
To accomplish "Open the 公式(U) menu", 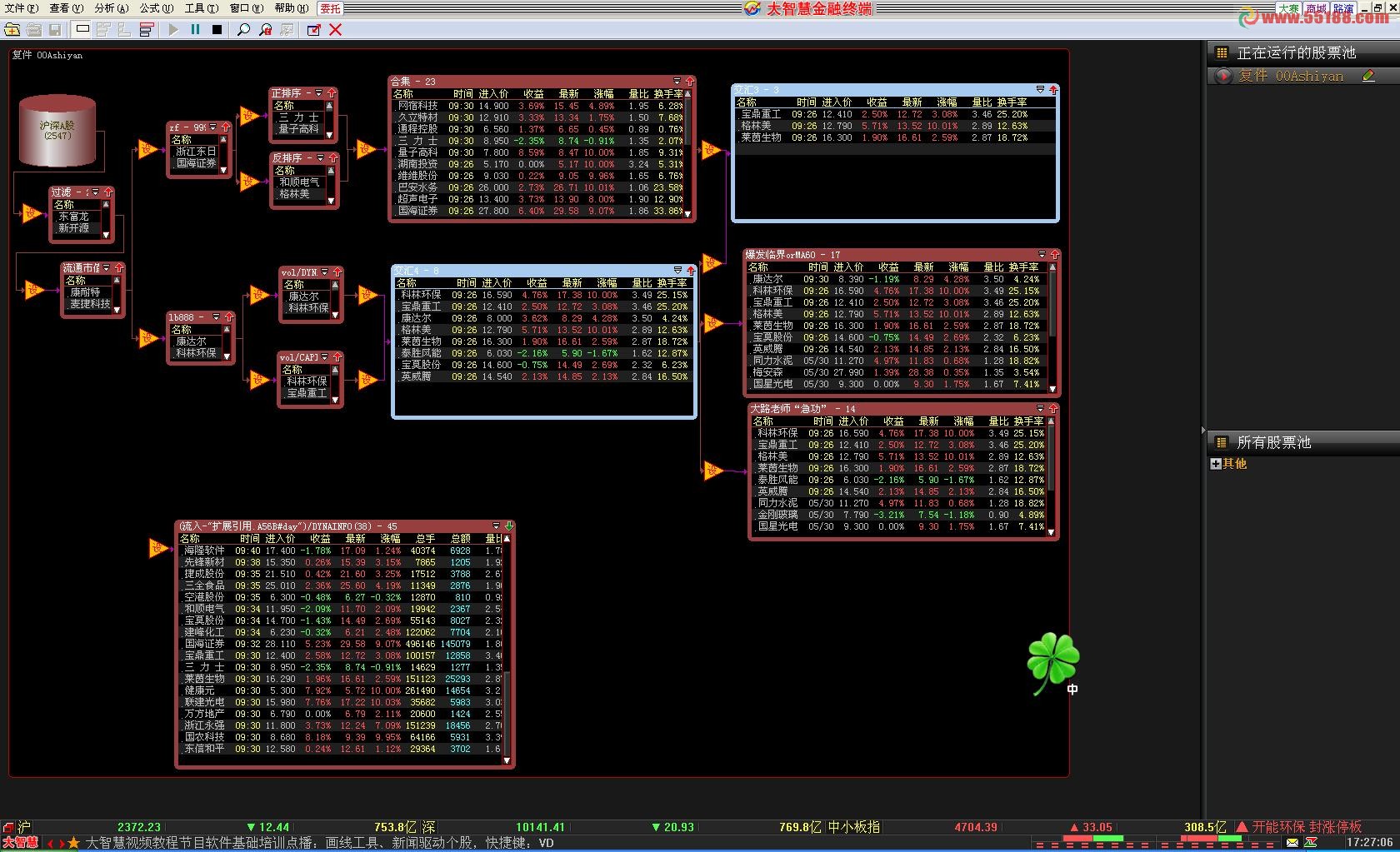I will pos(156,7).
